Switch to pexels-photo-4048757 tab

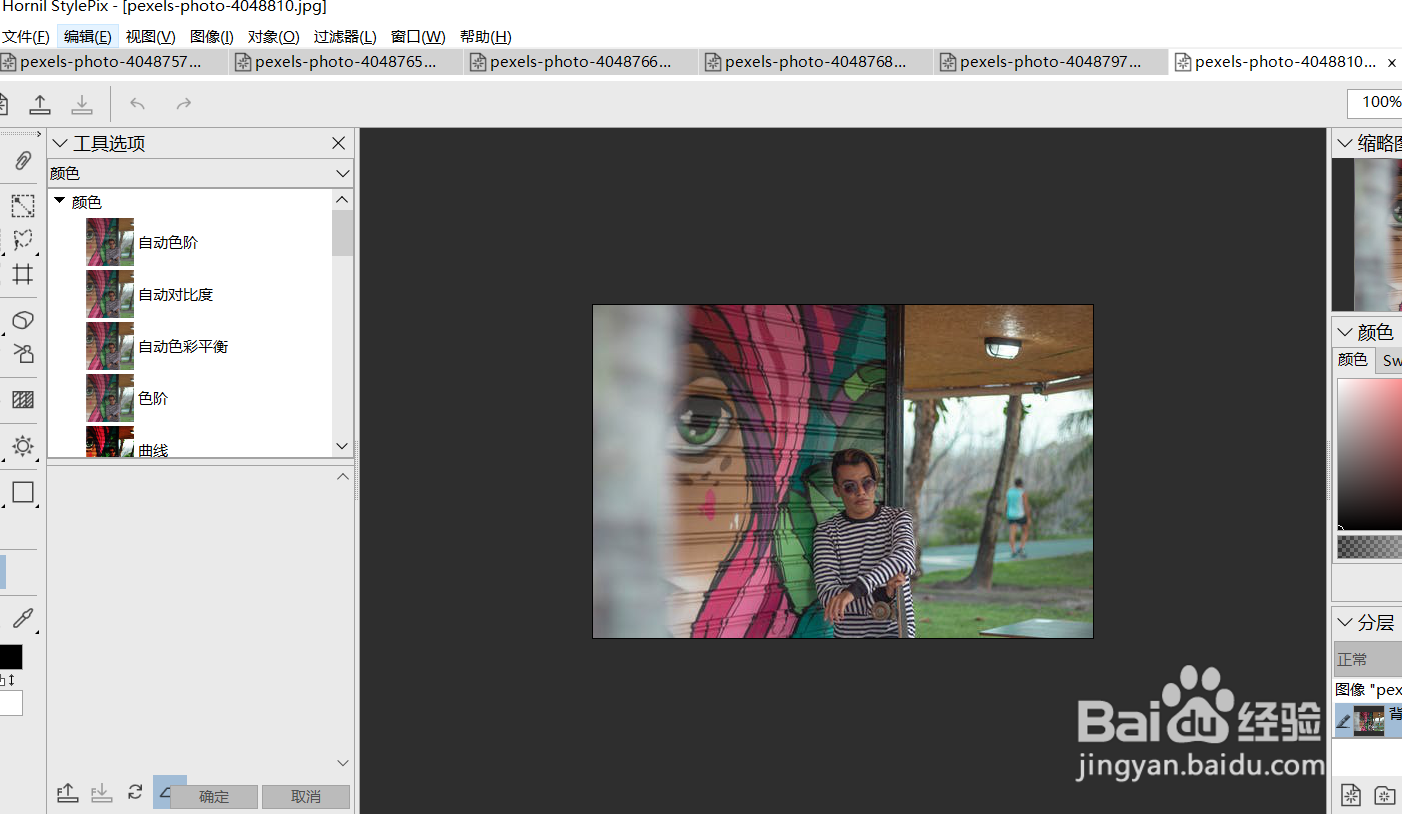point(114,62)
